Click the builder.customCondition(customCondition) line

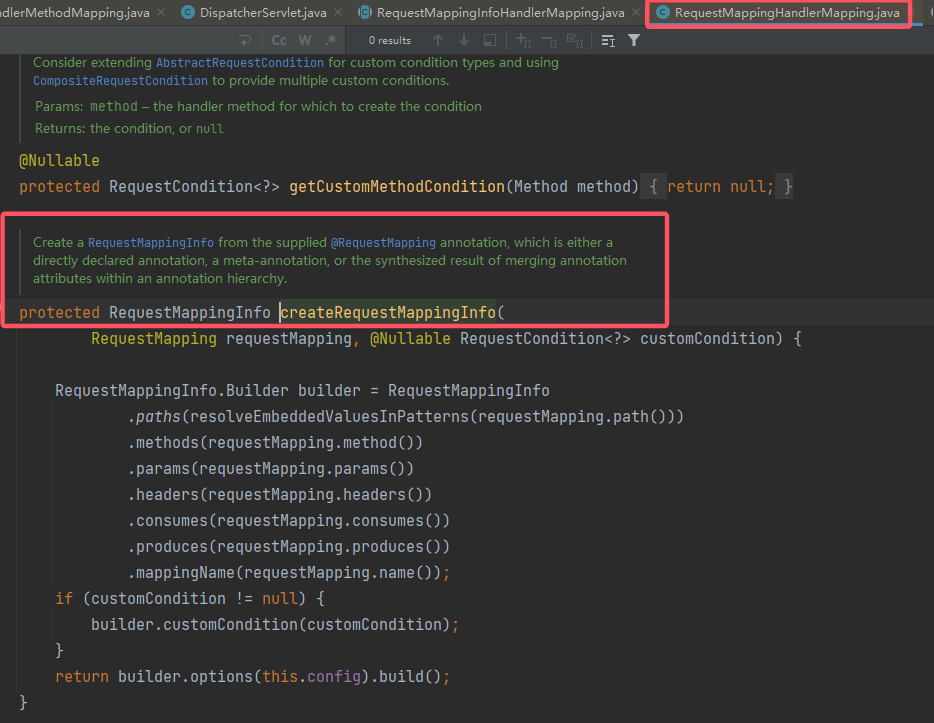click(275, 625)
